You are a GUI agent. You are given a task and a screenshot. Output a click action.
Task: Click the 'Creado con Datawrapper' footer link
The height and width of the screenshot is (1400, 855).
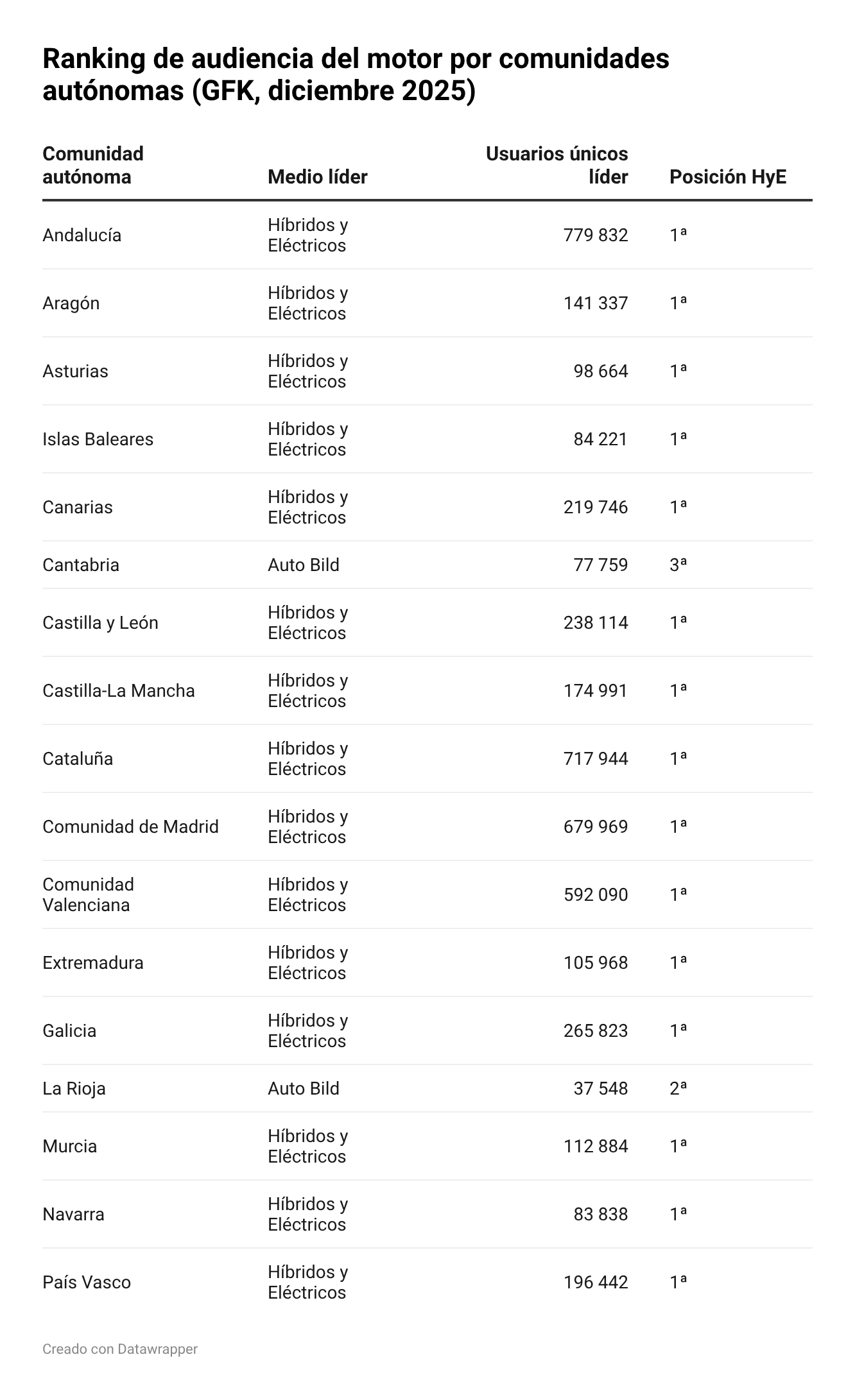click(x=119, y=1349)
